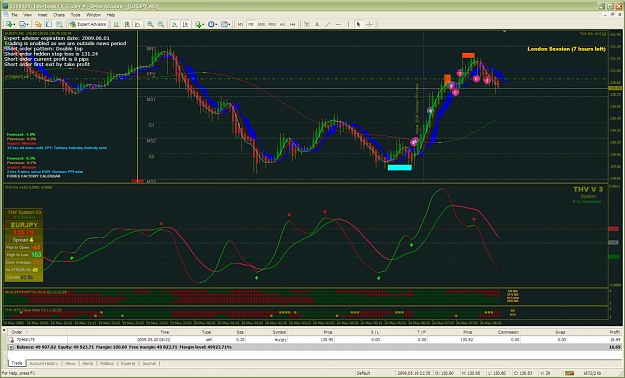Select the trendline drawing tool

click(x=328, y=24)
